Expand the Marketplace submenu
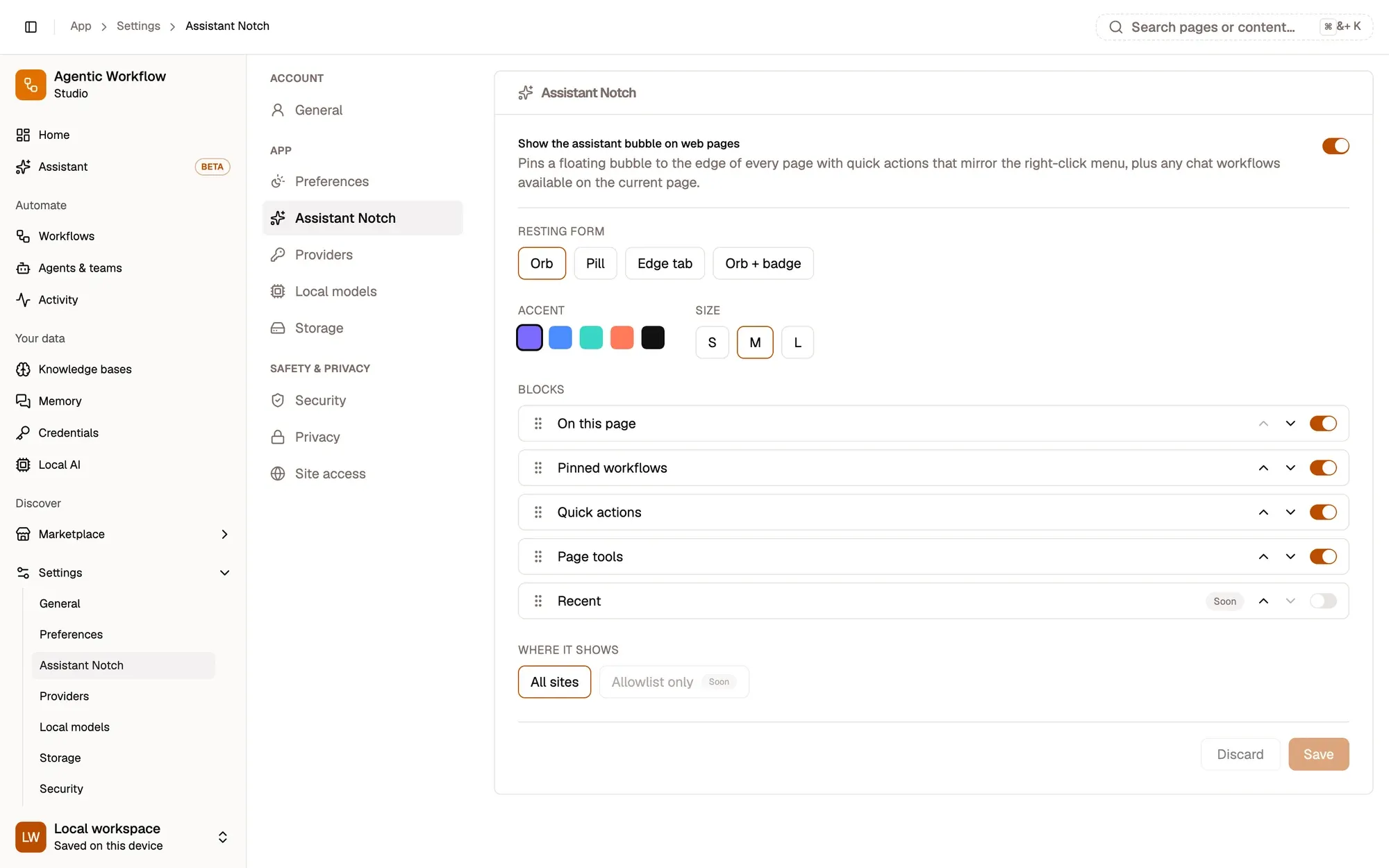 pos(224,534)
